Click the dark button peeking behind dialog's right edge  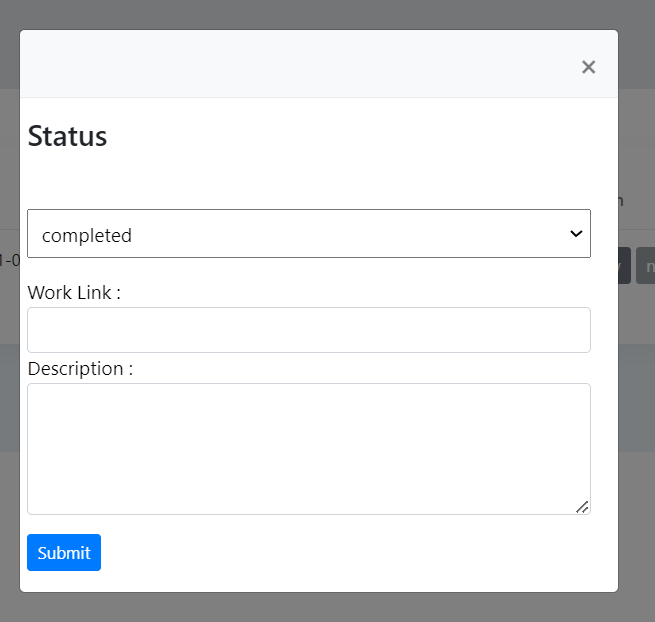coord(625,266)
